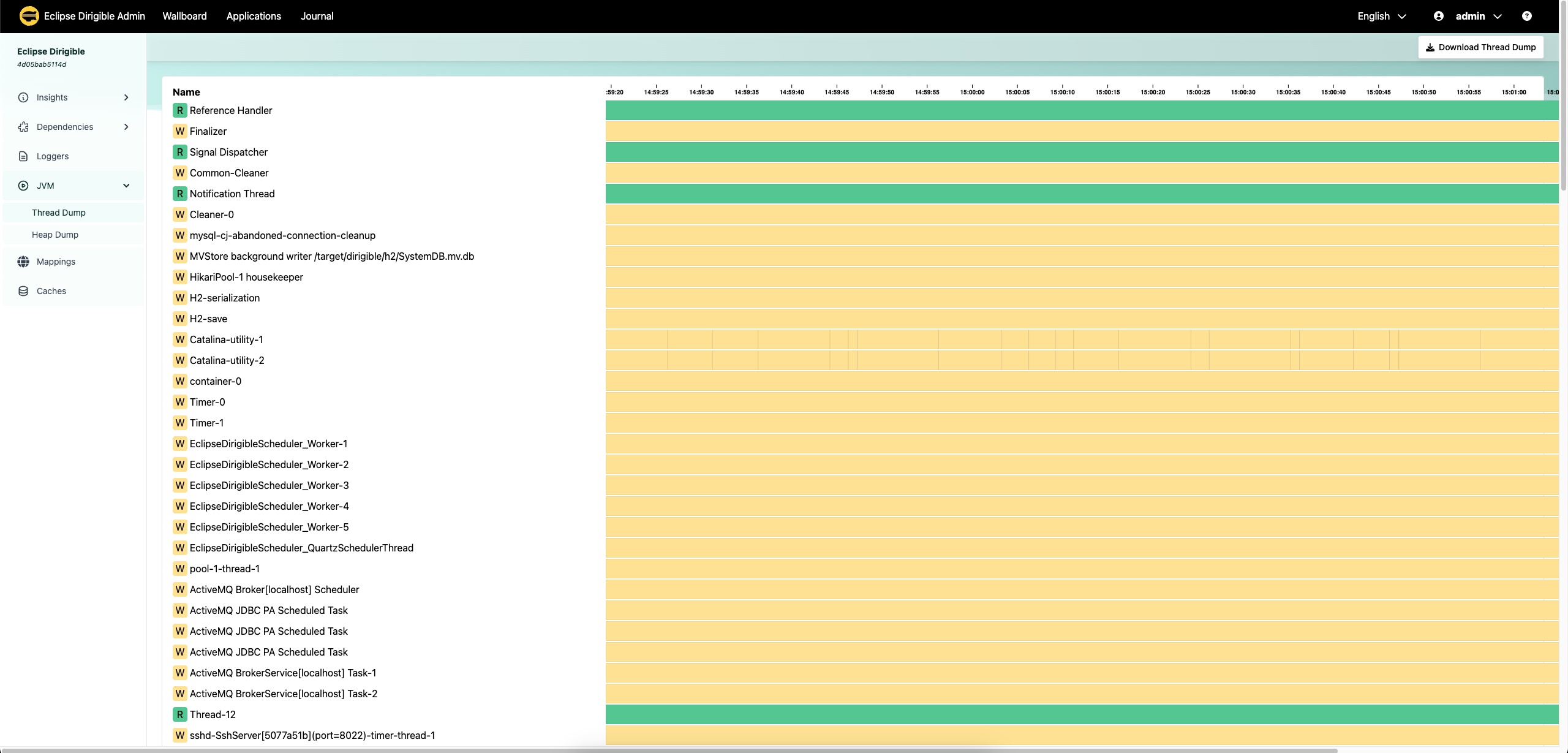This screenshot has width=1568, height=753.
Task: Click the W badge beside pool-1-thread-1
Action: tap(179, 569)
